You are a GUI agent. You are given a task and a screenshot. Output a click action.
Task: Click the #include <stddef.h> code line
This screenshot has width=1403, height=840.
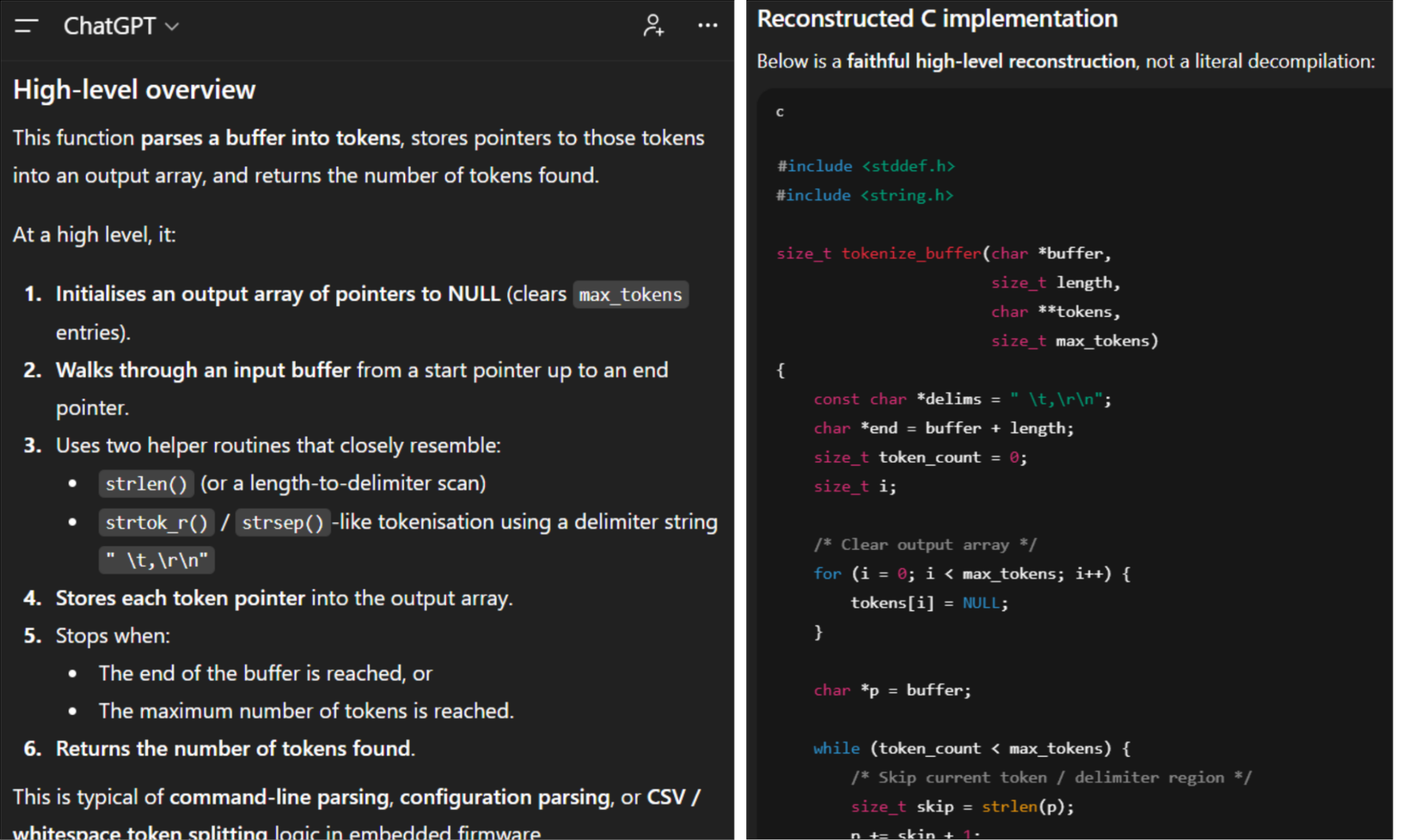click(x=865, y=166)
